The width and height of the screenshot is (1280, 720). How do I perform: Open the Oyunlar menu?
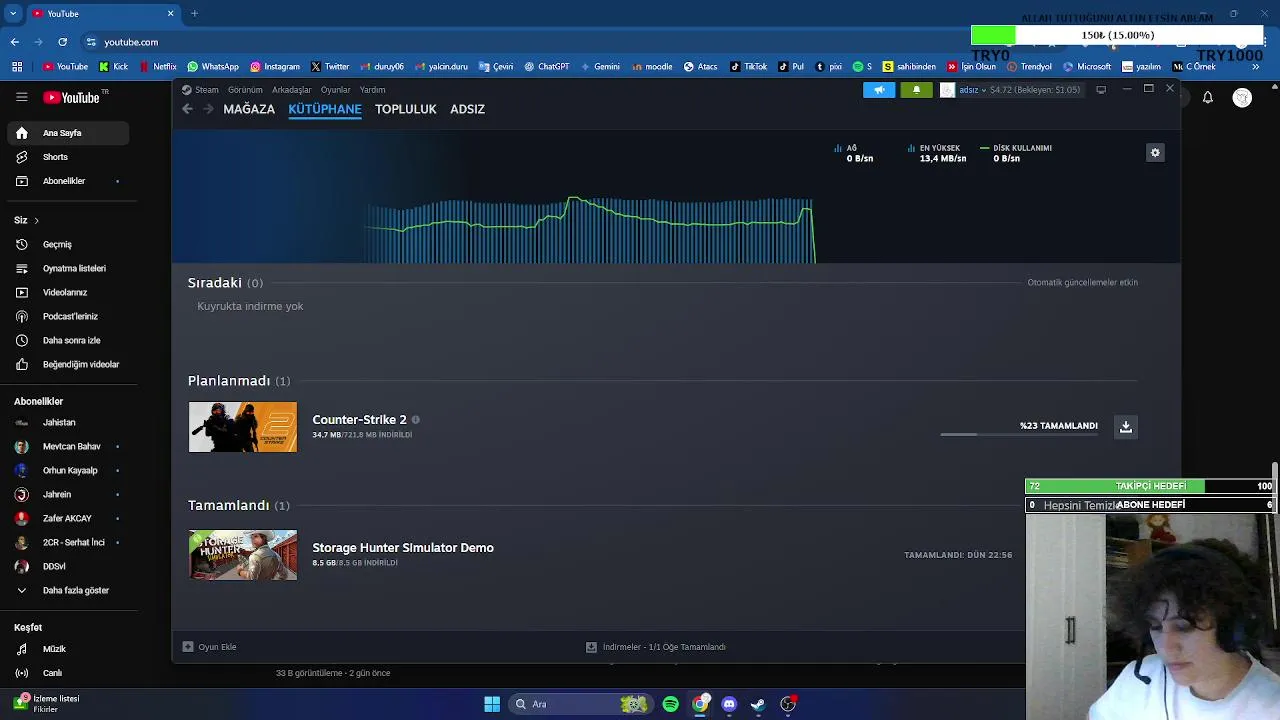(x=336, y=90)
